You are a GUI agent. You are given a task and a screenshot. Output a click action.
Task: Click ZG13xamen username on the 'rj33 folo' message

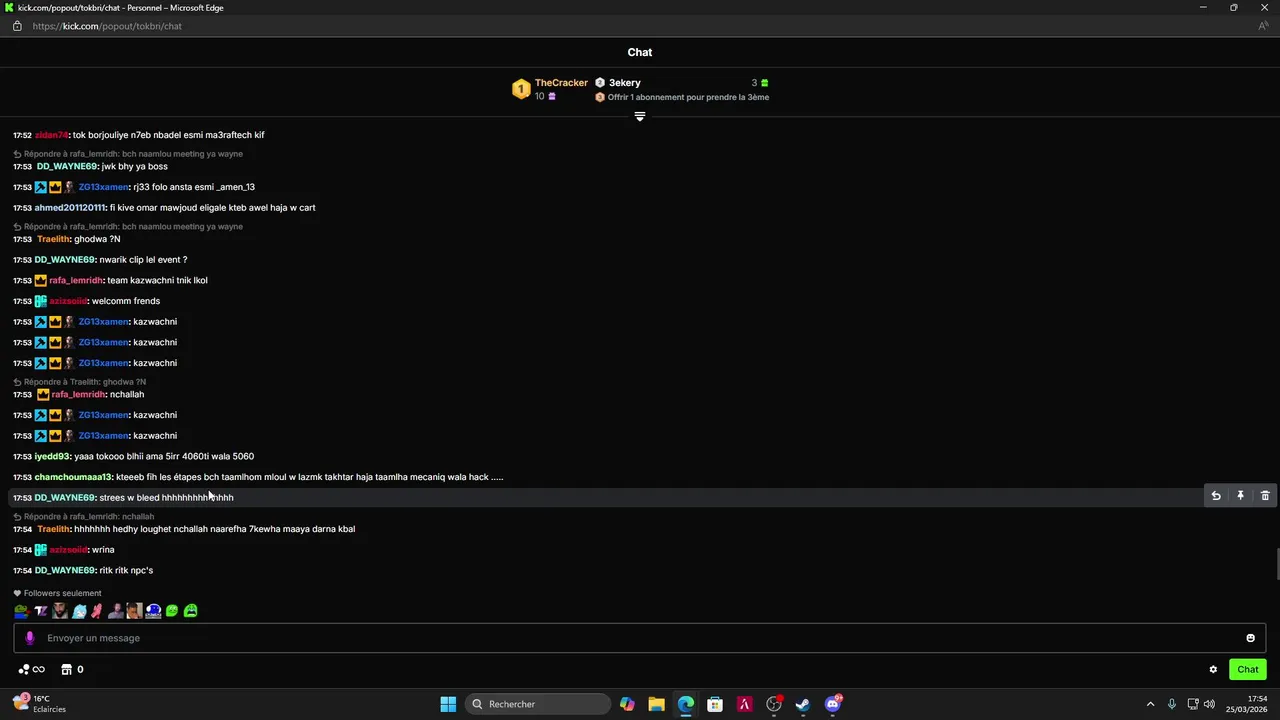[x=104, y=187]
